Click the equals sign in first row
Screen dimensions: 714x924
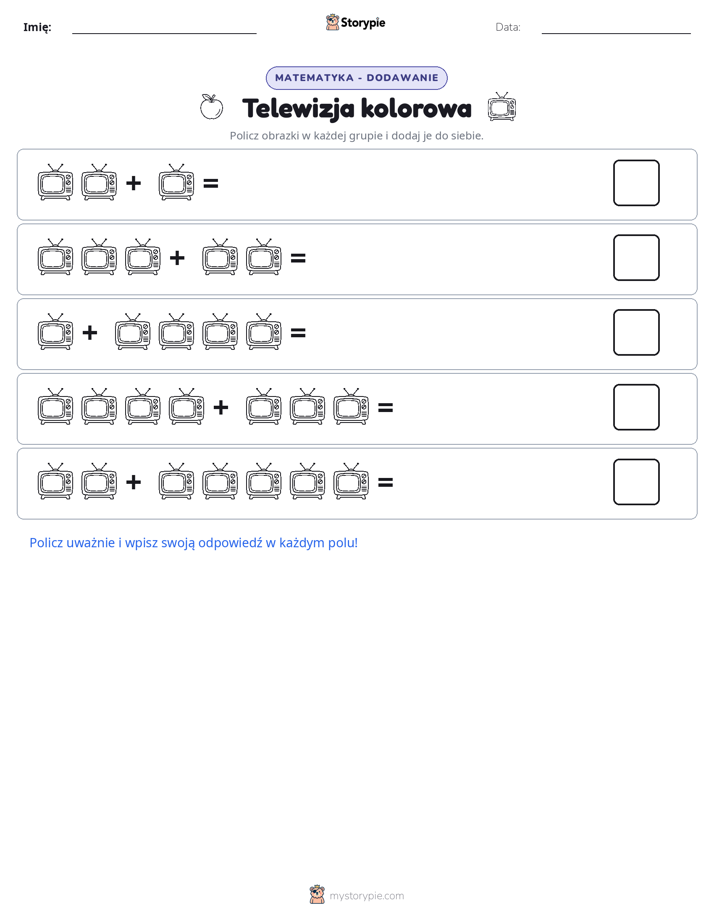211,183
